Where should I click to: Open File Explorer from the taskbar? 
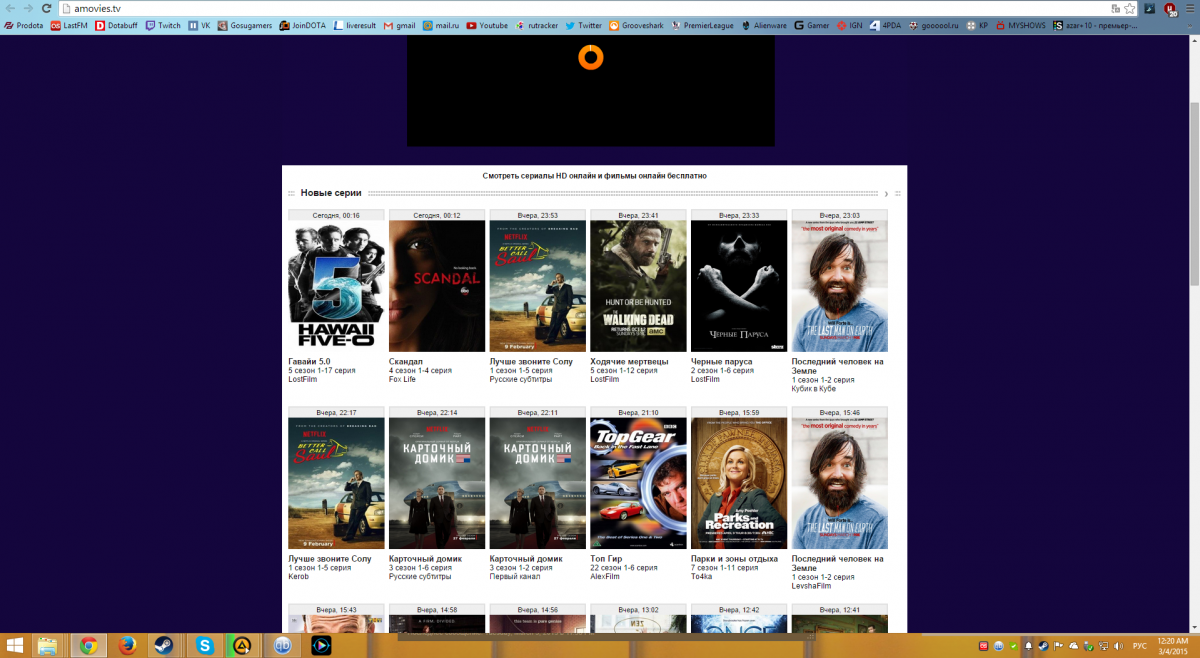pos(47,646)
